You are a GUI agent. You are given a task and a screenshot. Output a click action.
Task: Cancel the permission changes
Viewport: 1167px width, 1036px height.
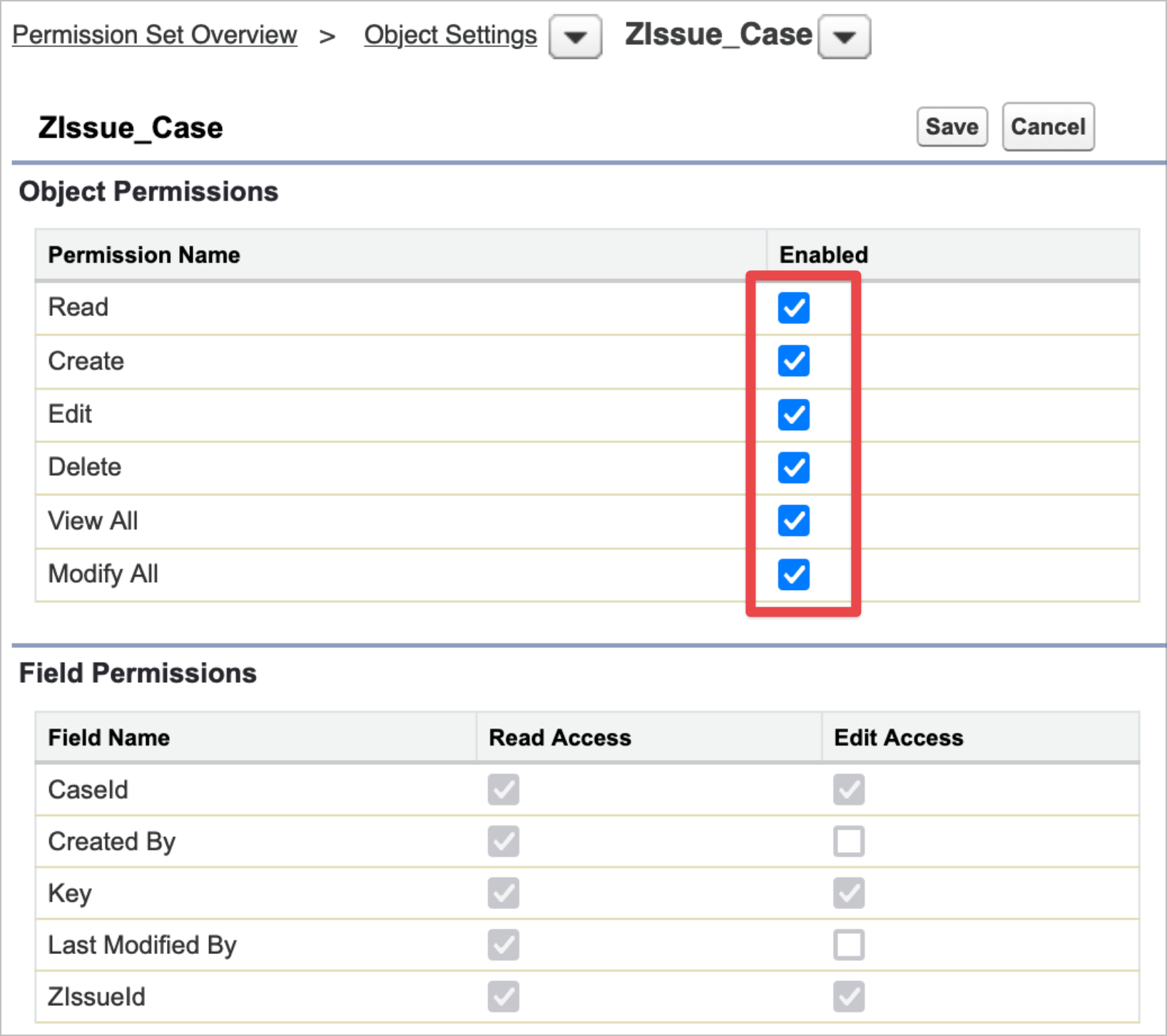coord(1048,127)
